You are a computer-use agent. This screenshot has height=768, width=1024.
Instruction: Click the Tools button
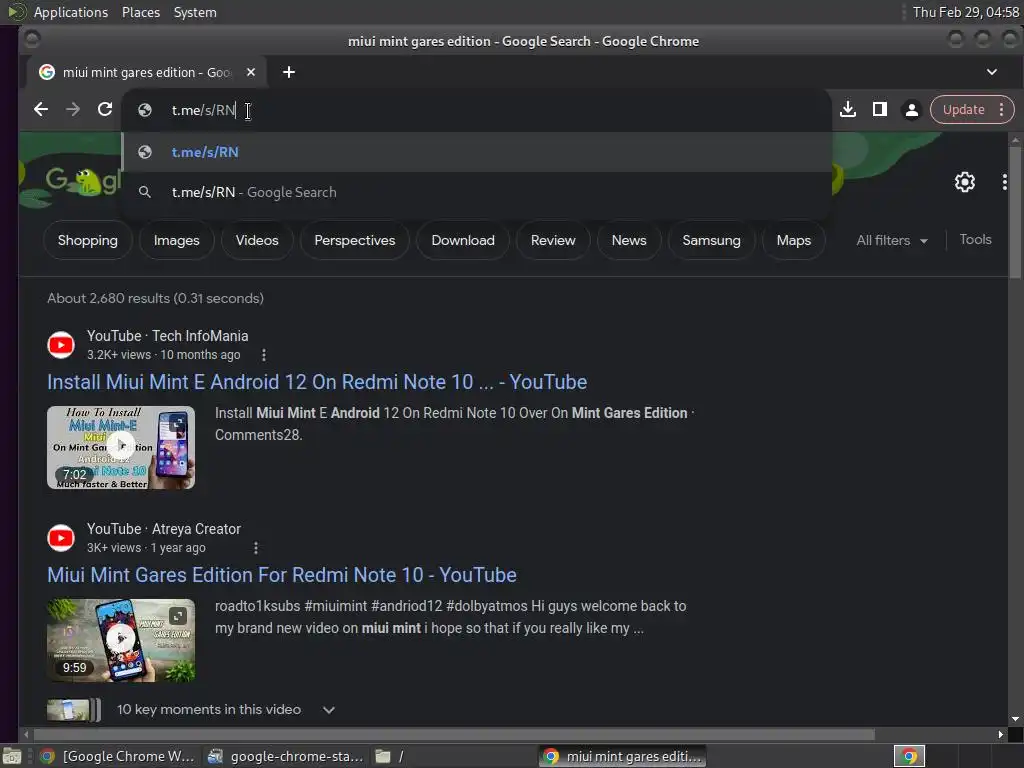pos(975,240)
